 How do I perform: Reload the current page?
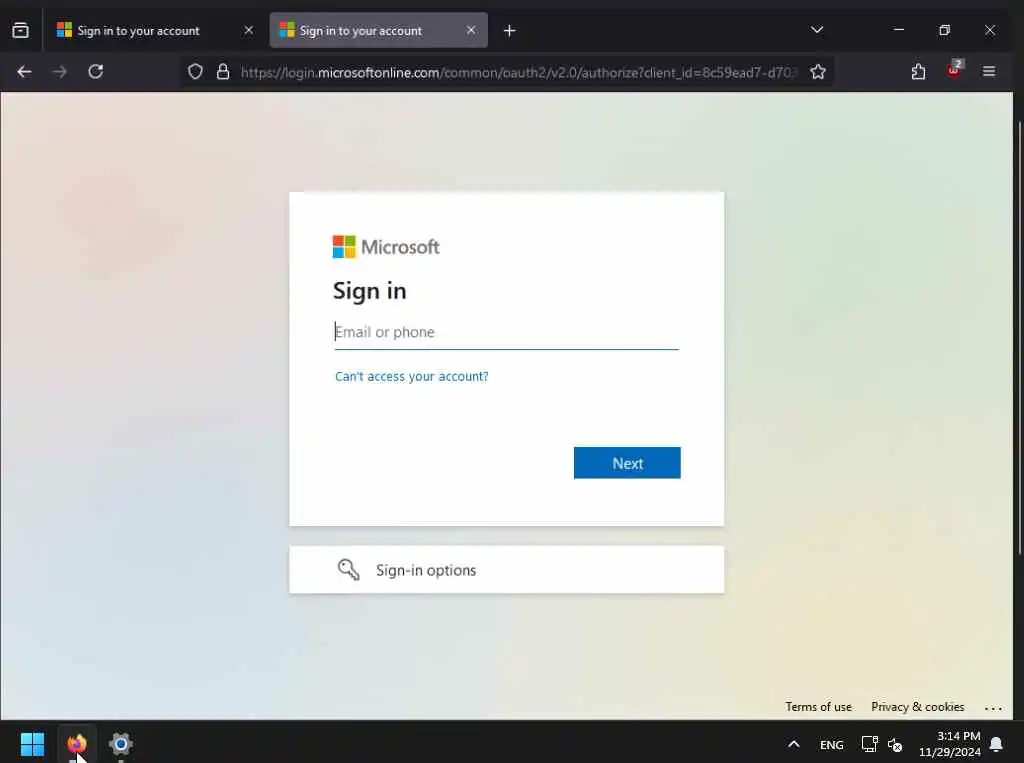[x=96, y=72]
